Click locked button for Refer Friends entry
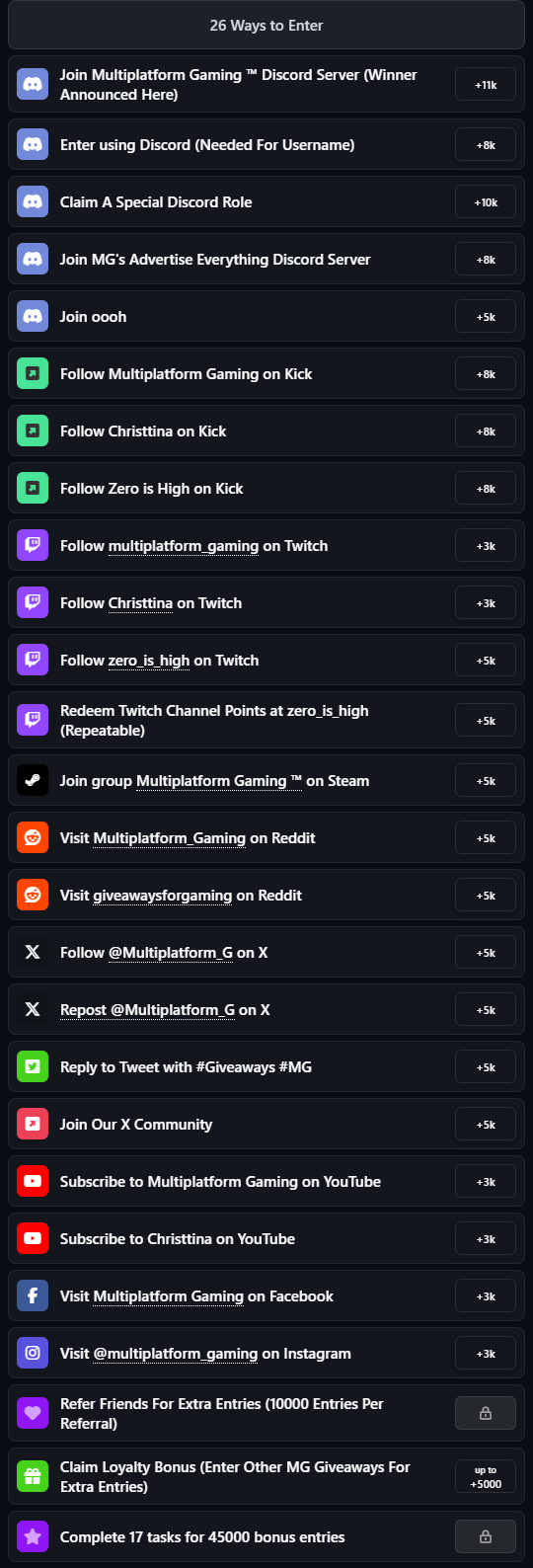533x1568 pixels. point(486,1414)
